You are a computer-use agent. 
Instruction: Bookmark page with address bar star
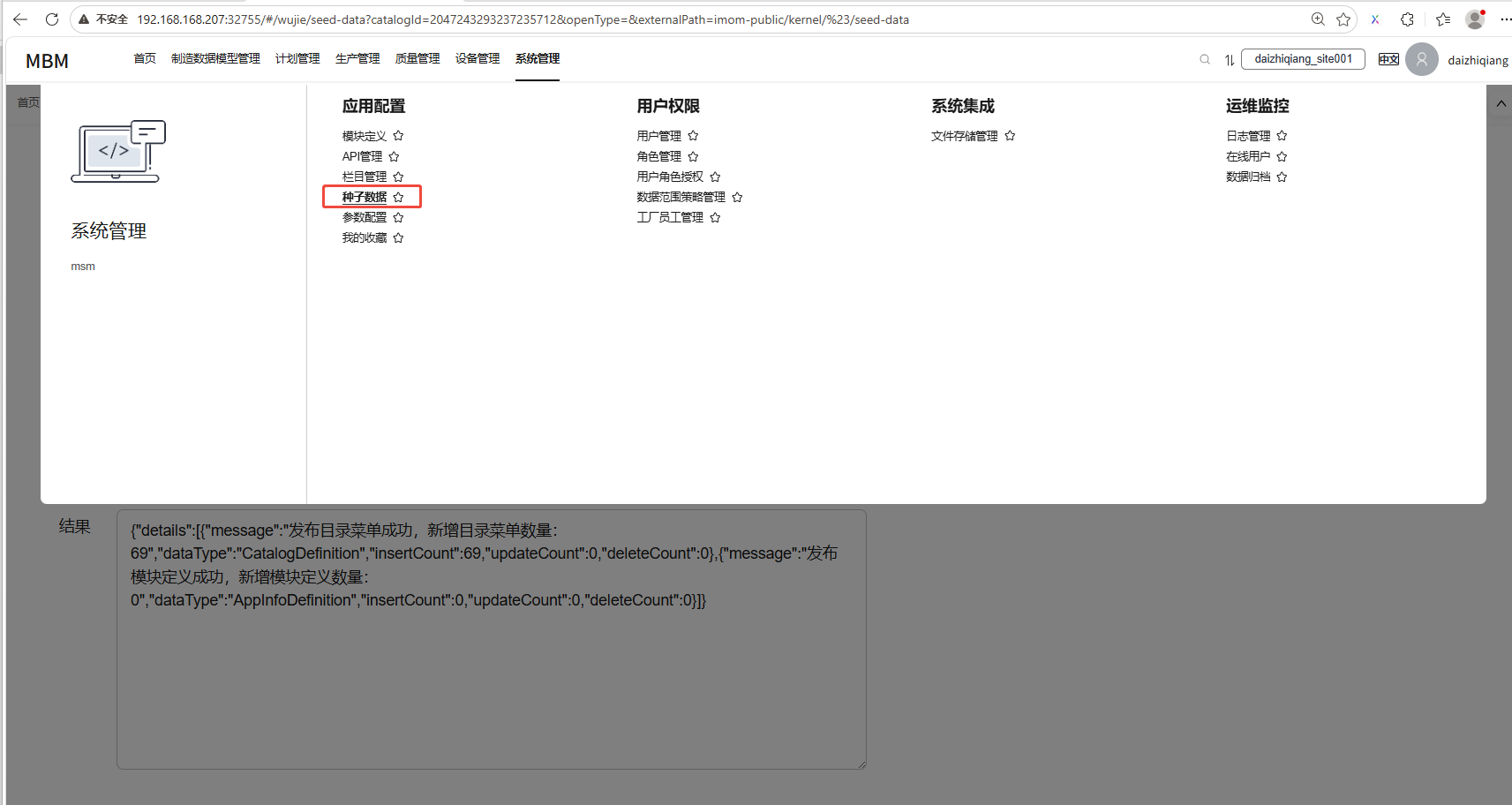[1343, 19]
